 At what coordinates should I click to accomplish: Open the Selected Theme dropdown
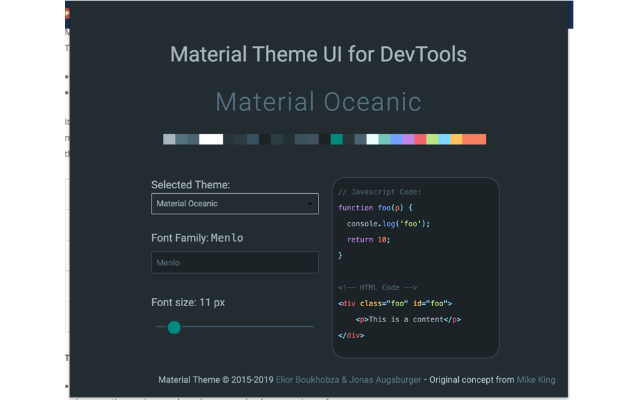(235, 203)
